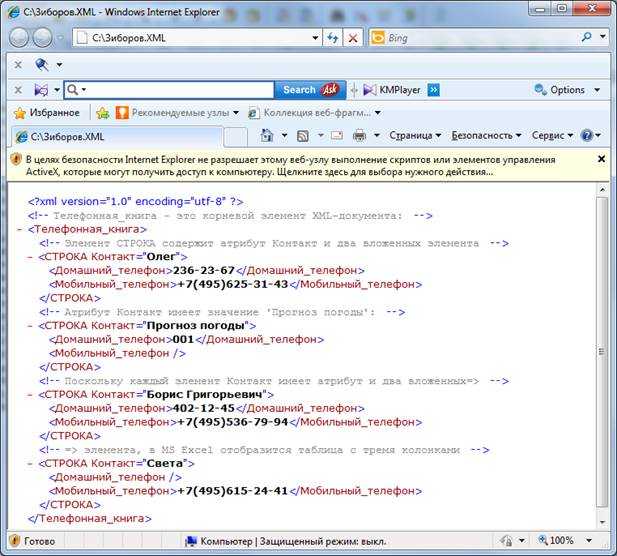The image size is (617, 556).
Task: Expand the blue toolbar overflow chevron
Action: click(x=434, y=90)
